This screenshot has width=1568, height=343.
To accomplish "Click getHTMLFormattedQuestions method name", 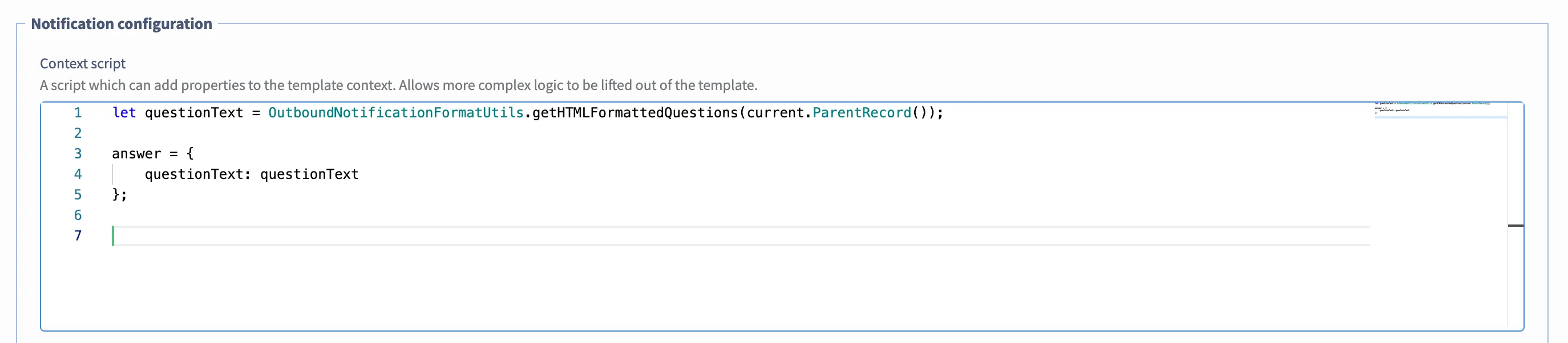I will tap(635, 112).
